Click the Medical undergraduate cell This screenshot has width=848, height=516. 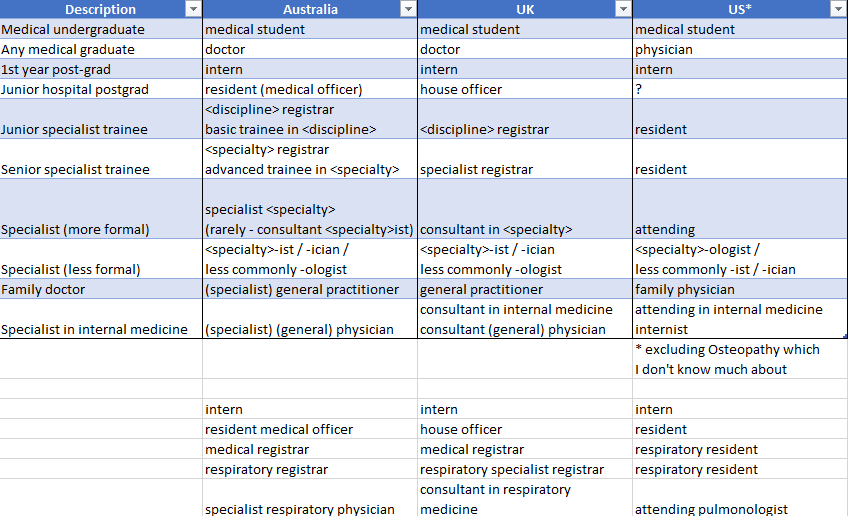(100, 29)
